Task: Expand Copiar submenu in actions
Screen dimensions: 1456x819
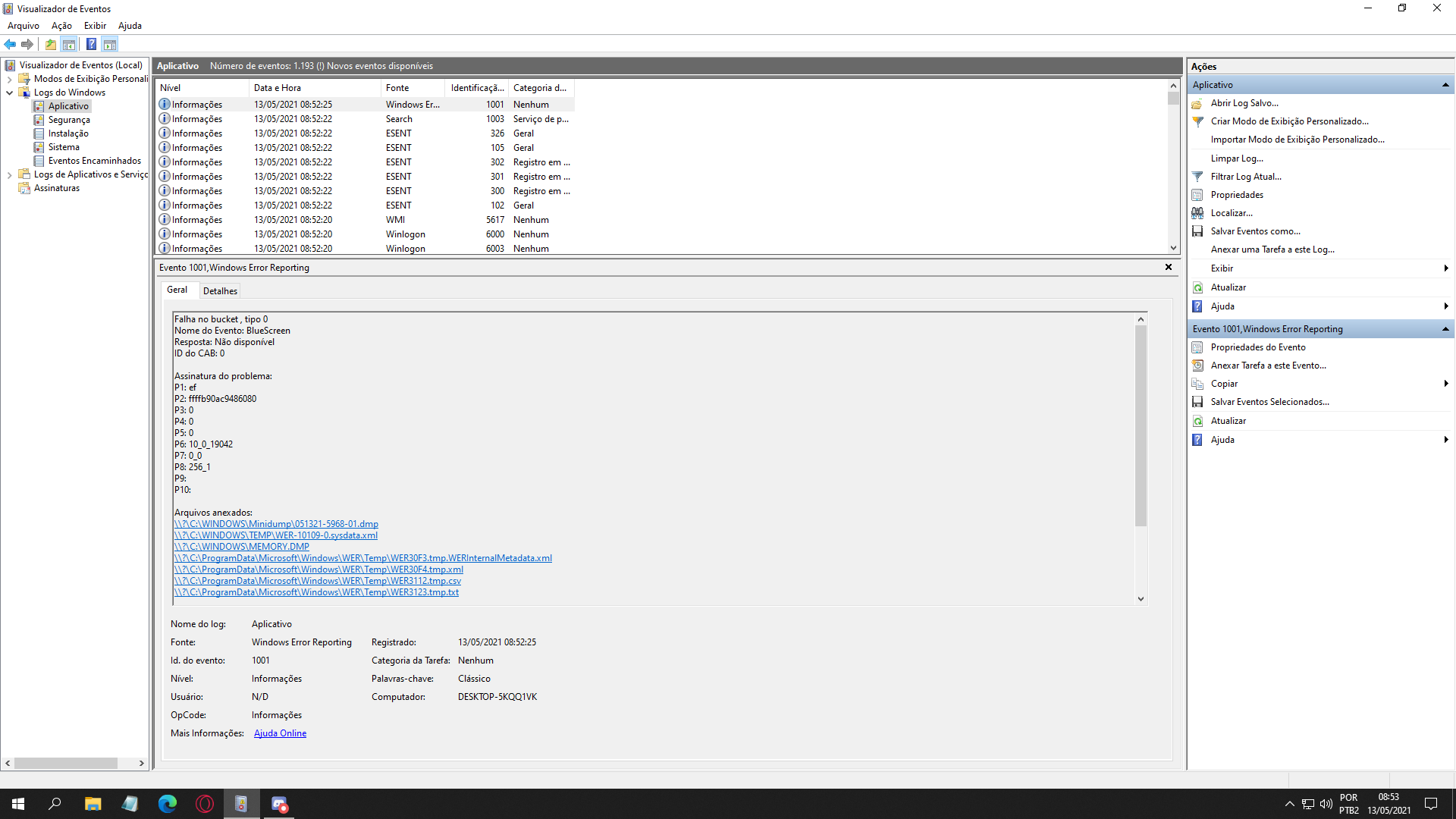Action: (x=1446, y=384)
